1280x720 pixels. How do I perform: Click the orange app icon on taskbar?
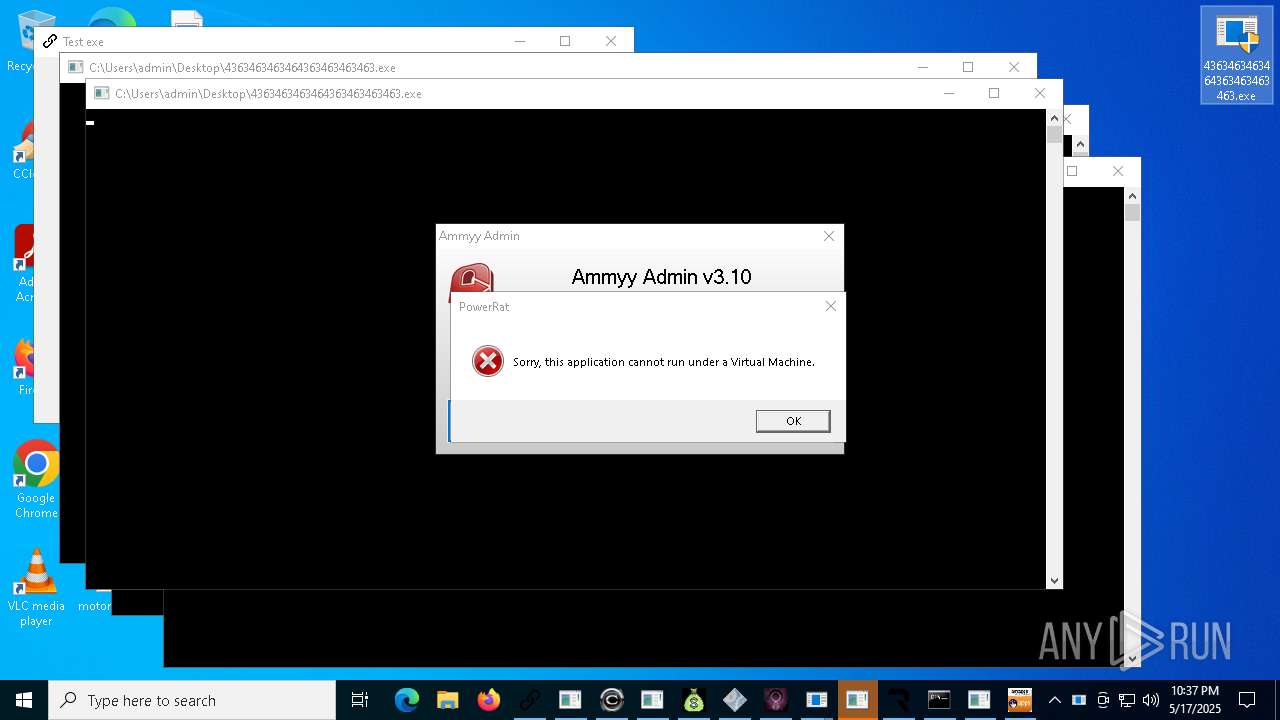[x=1020, y=700]
